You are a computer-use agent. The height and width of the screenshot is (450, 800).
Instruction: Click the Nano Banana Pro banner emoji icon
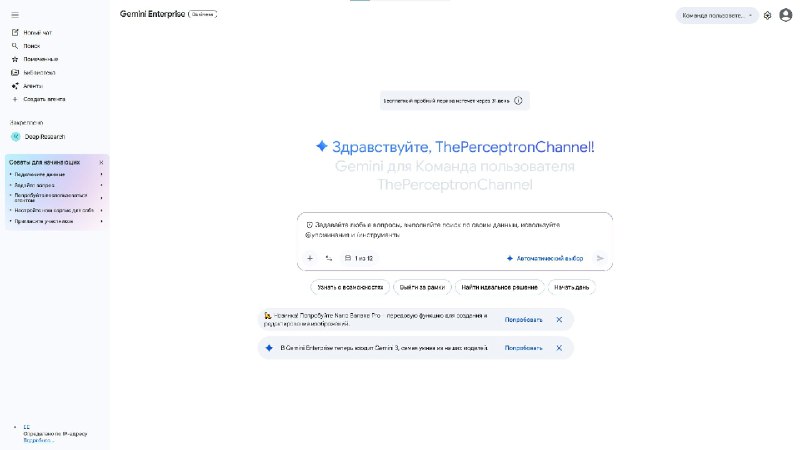(x=267, y=316)
